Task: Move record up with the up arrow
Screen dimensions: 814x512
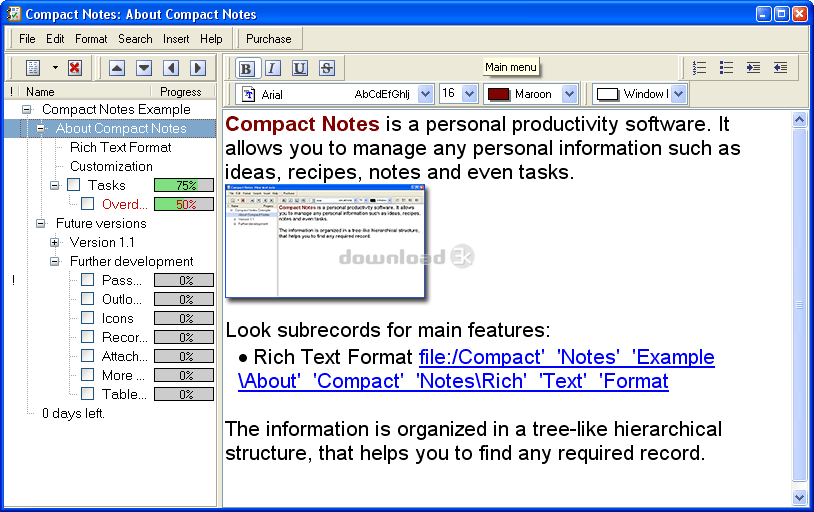Action: tap(117, 68)
